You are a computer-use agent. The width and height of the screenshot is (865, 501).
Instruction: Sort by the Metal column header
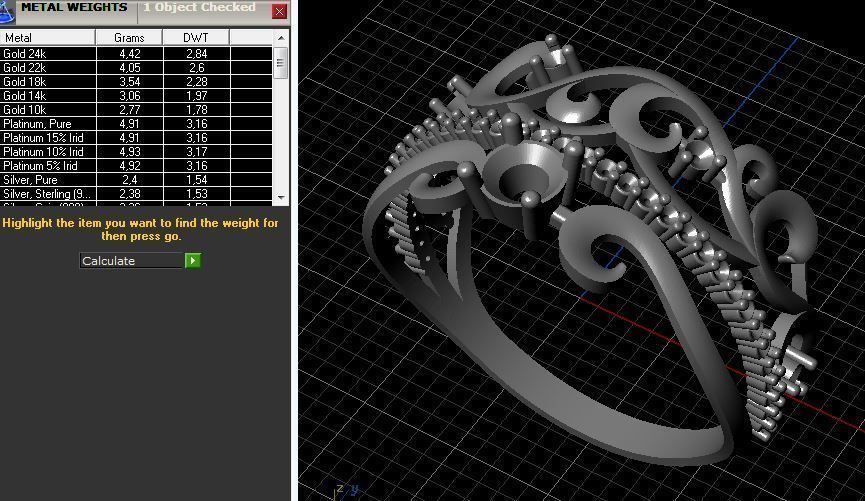tap(47, 38)
